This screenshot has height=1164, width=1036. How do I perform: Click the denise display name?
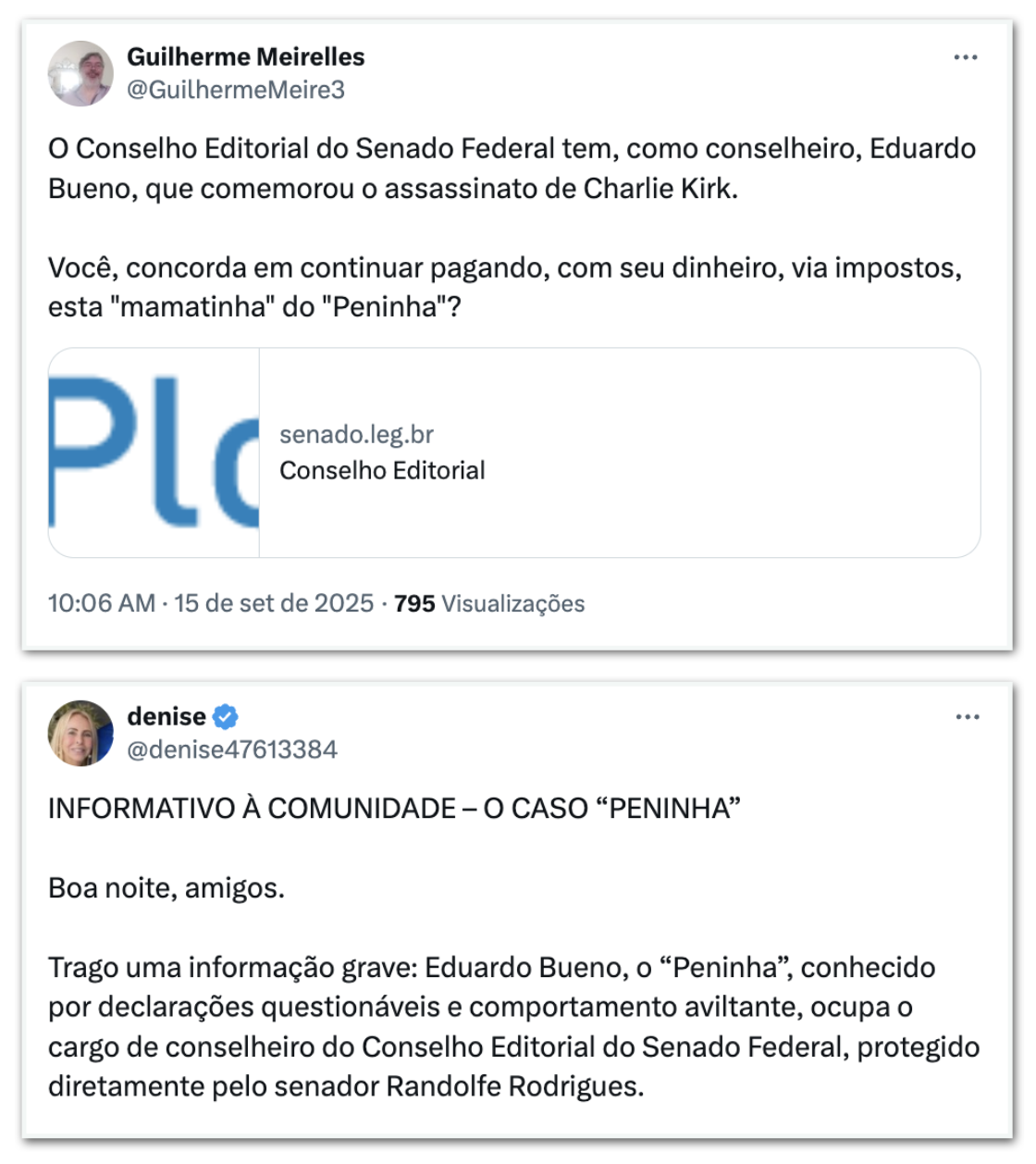coord(166,717)
